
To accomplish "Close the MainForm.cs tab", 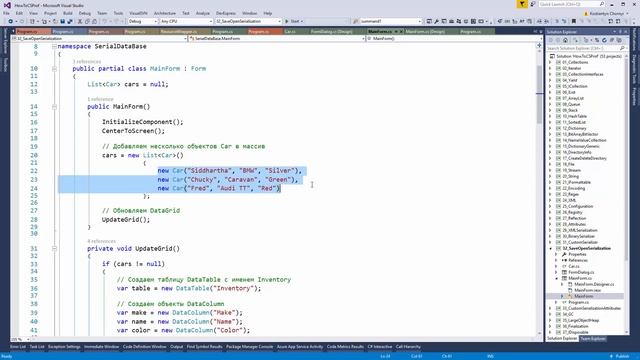I will [401, 31].
